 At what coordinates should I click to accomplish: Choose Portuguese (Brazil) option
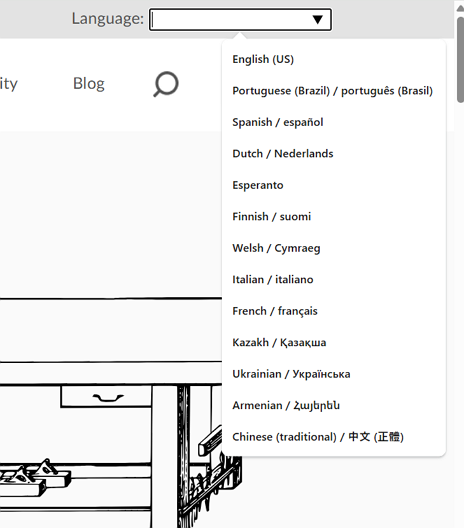332,91
